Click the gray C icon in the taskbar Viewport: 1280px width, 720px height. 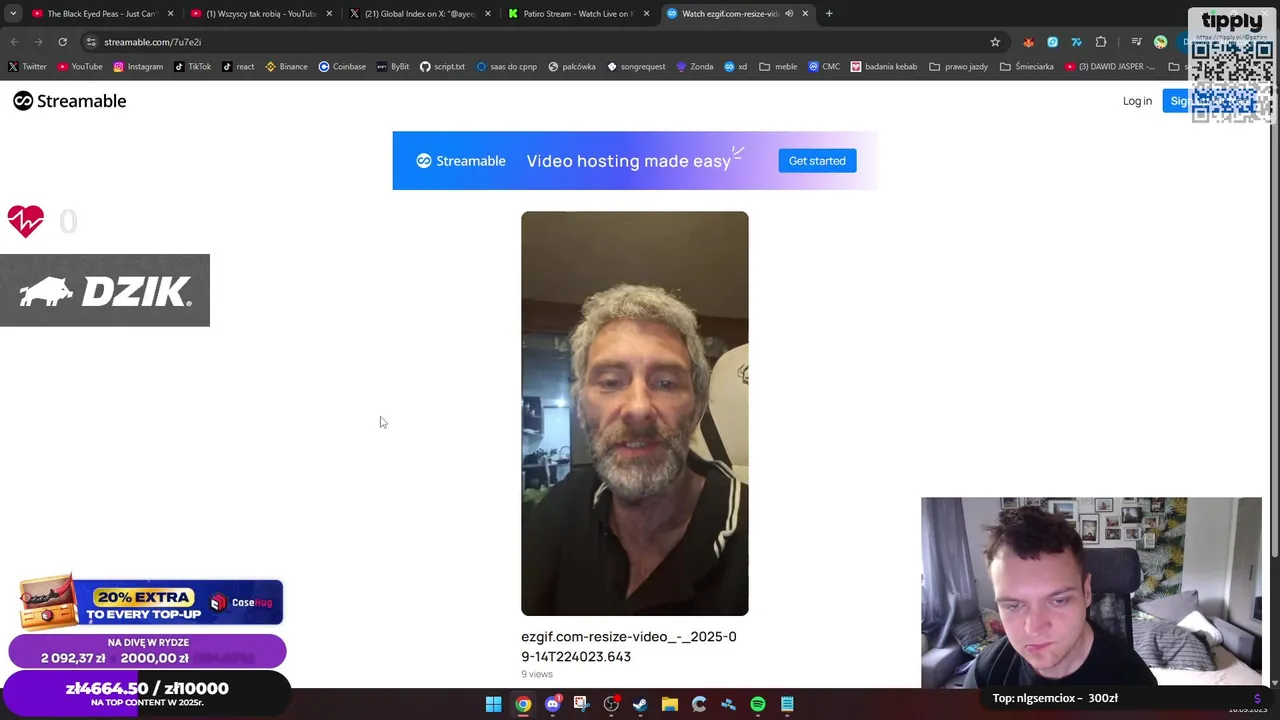click(x=699, y=704)
